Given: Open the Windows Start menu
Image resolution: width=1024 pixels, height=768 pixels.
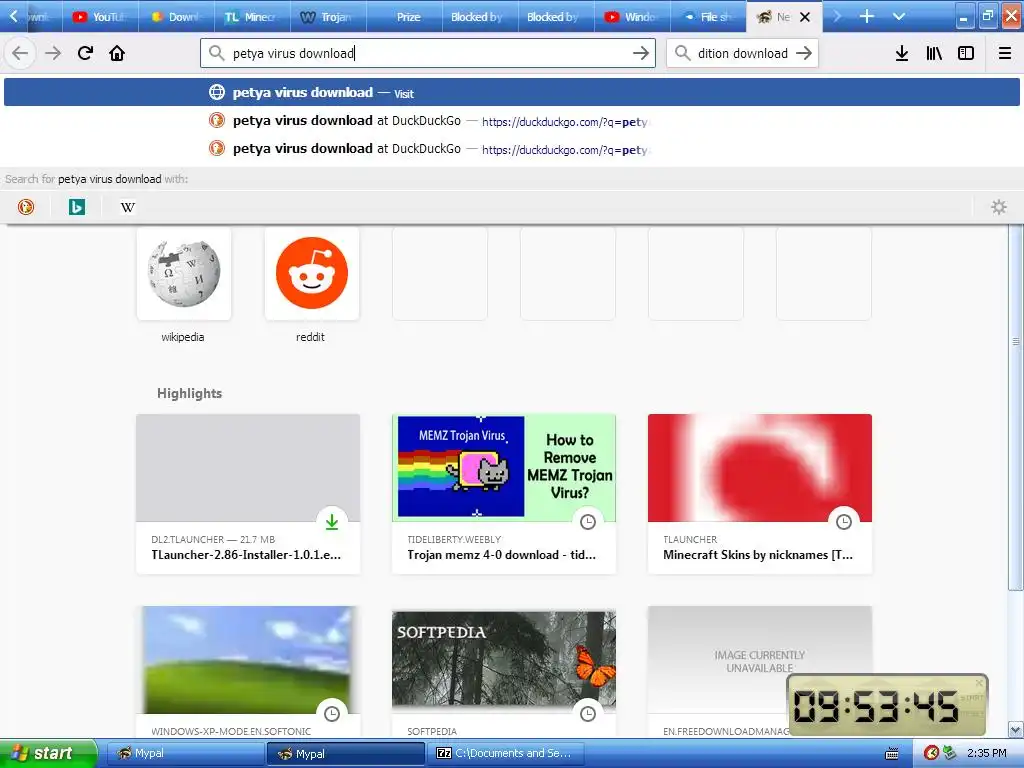Looking at the screenshot, I should (x=48, y=753).
